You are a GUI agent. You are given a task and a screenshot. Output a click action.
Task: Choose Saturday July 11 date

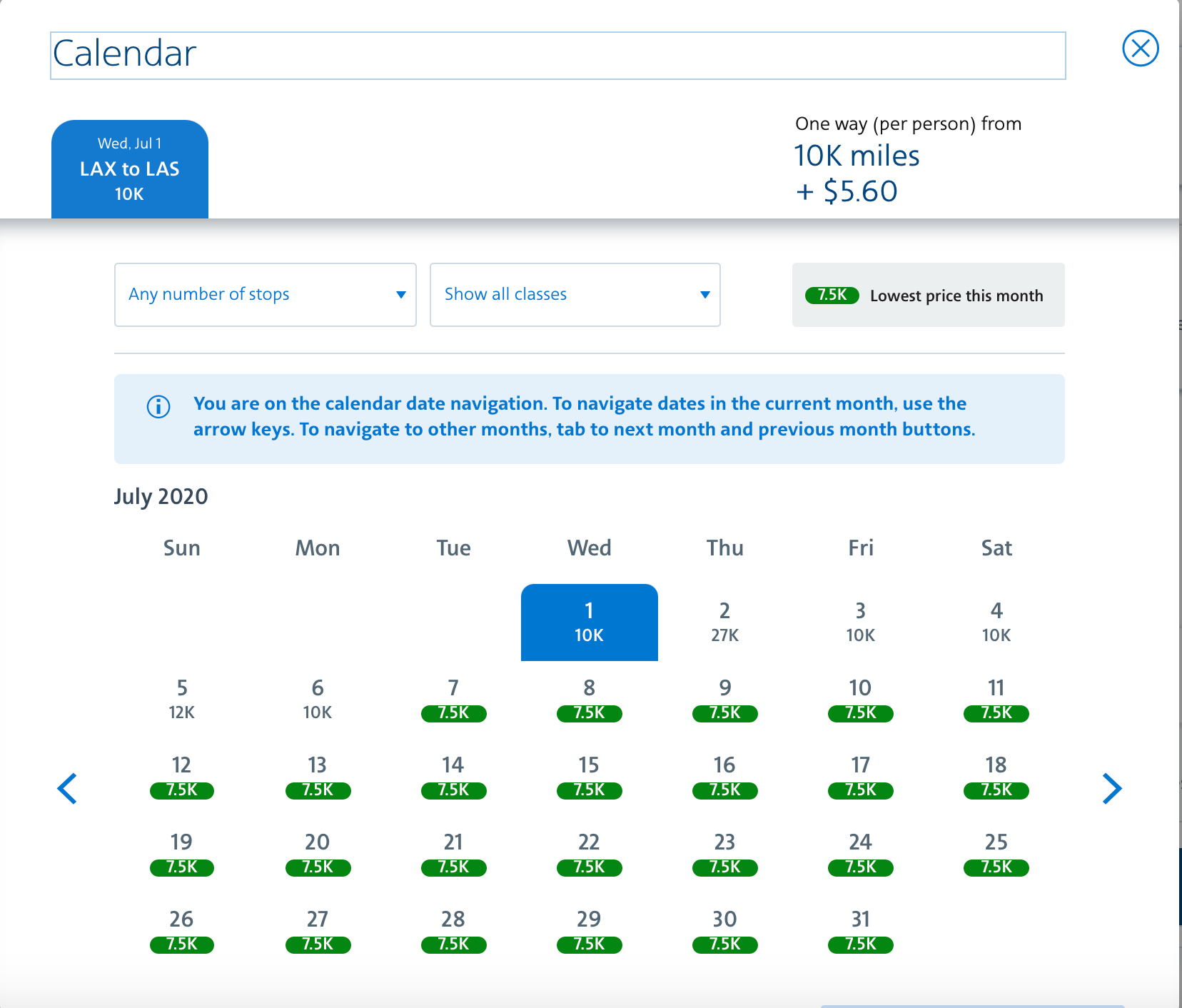pos(996,700)
